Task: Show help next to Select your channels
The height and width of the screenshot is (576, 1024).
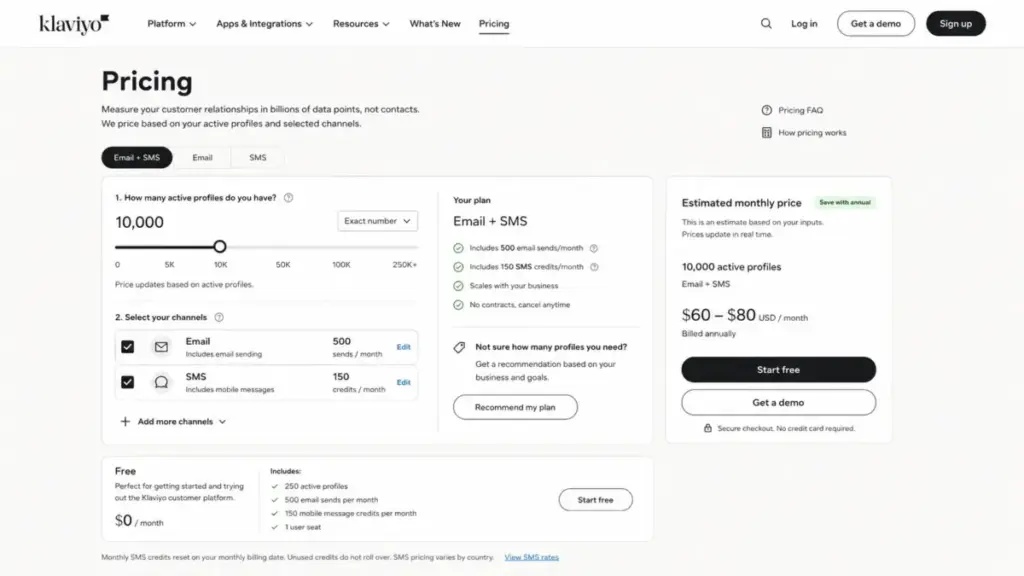Action: tap(219, 317)
